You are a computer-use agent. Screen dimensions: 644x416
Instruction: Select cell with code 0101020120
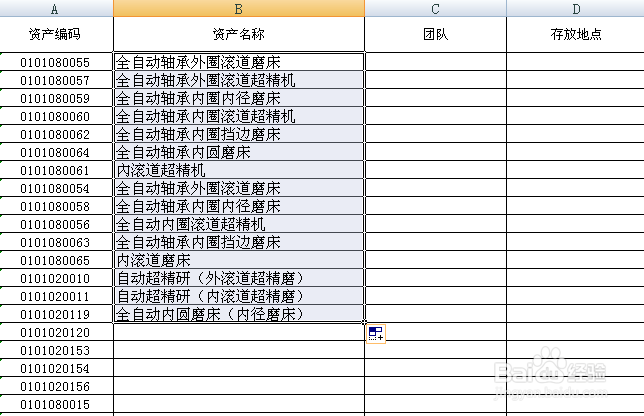click(x=56, y=332)
